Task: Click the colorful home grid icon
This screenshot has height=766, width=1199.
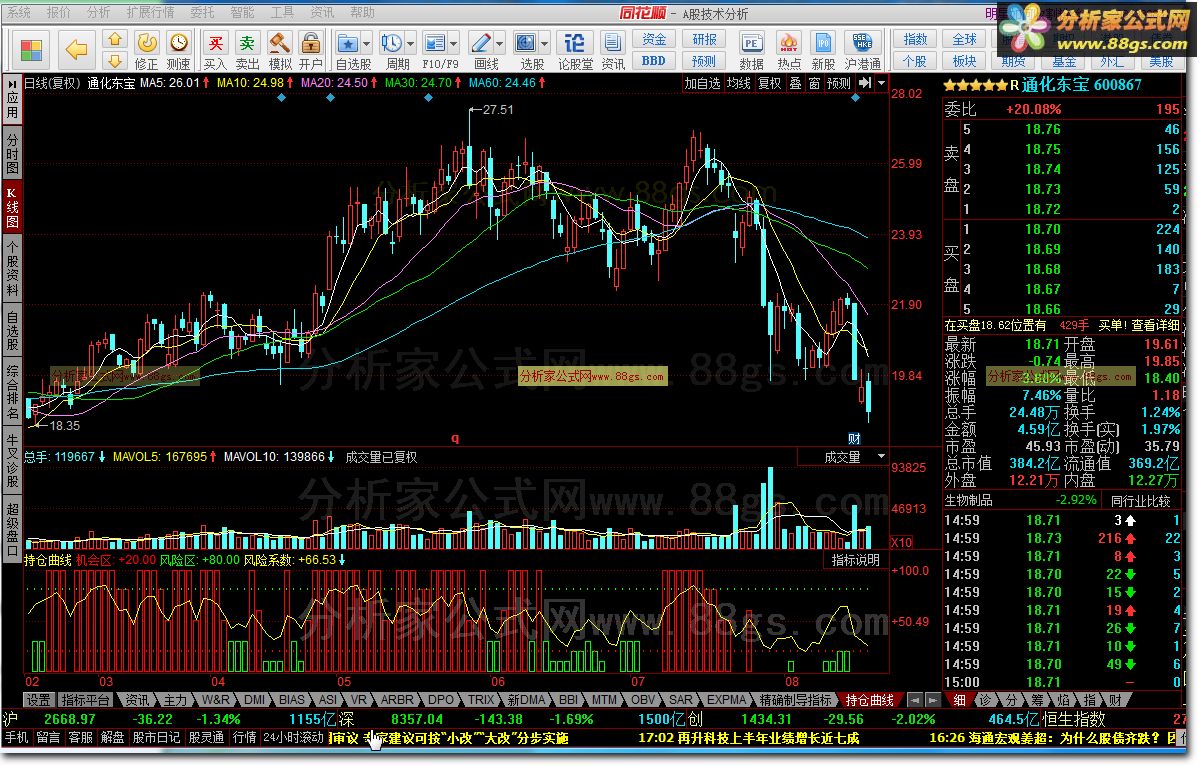Action: [31, 50]
